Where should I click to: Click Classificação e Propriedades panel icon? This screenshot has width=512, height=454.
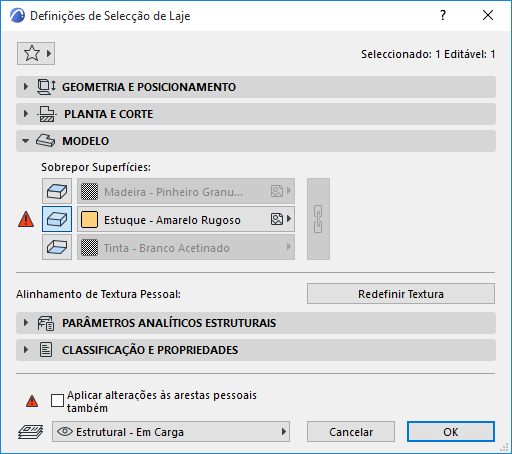click(x=46, y=350)
